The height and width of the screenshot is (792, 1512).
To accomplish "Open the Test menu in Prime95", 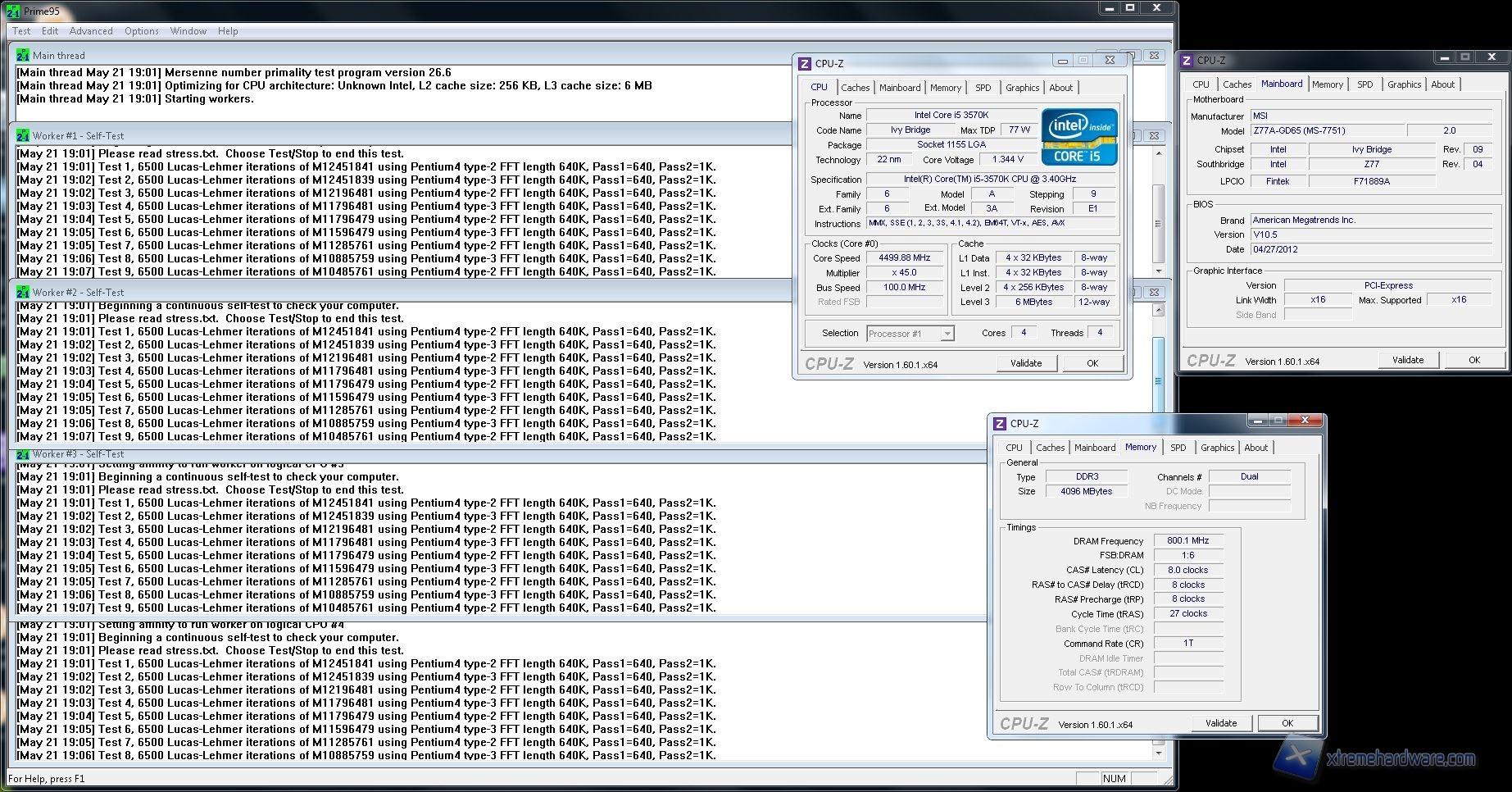I will pos(21,31).
